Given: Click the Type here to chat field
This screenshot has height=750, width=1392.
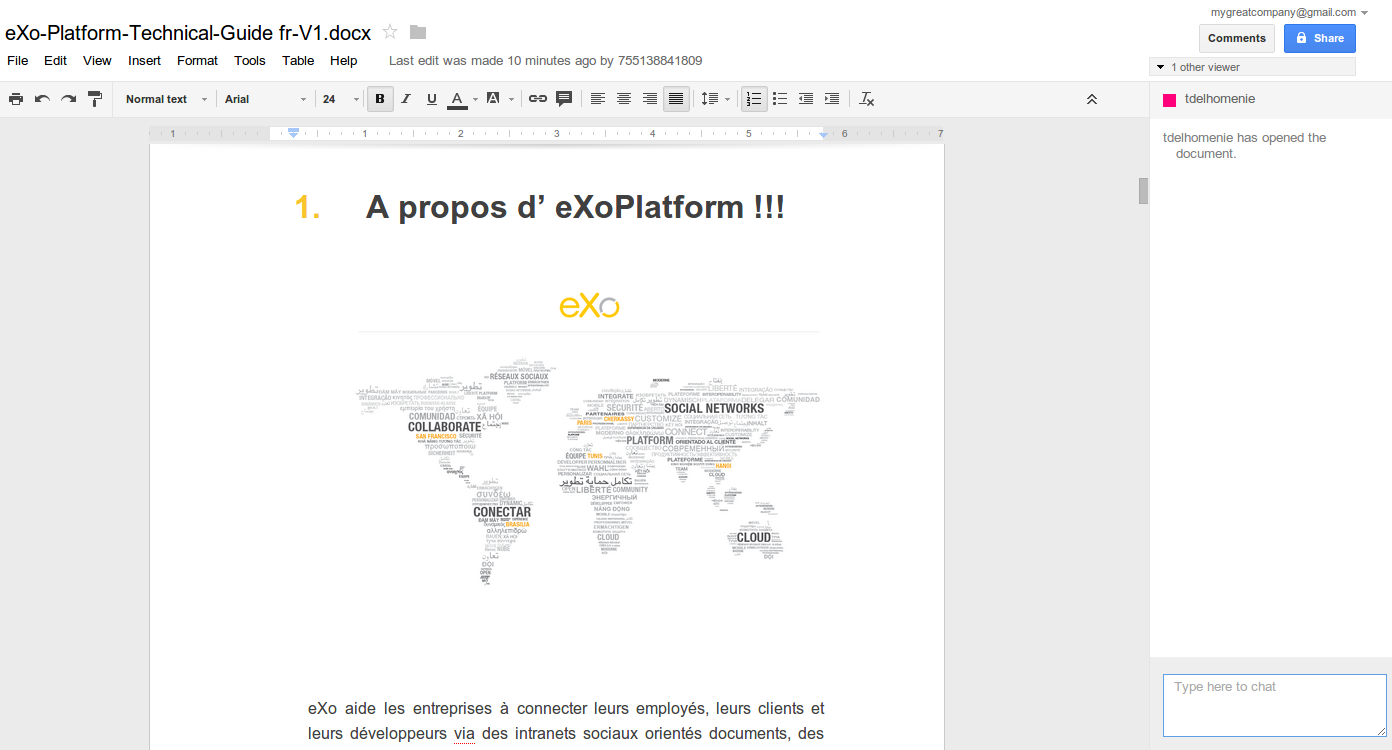Looking at the screenshot, I should [1275, 705].
